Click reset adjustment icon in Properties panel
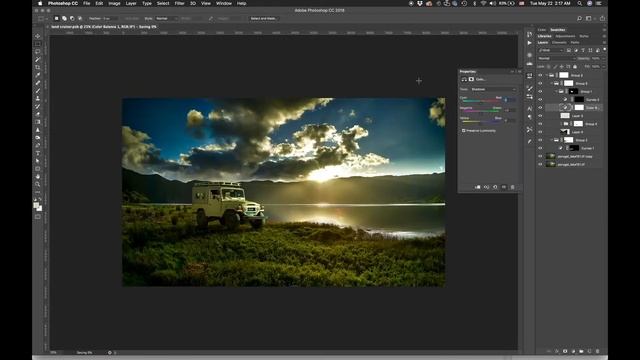Screen dimensions: 640x360 (495, 187)
